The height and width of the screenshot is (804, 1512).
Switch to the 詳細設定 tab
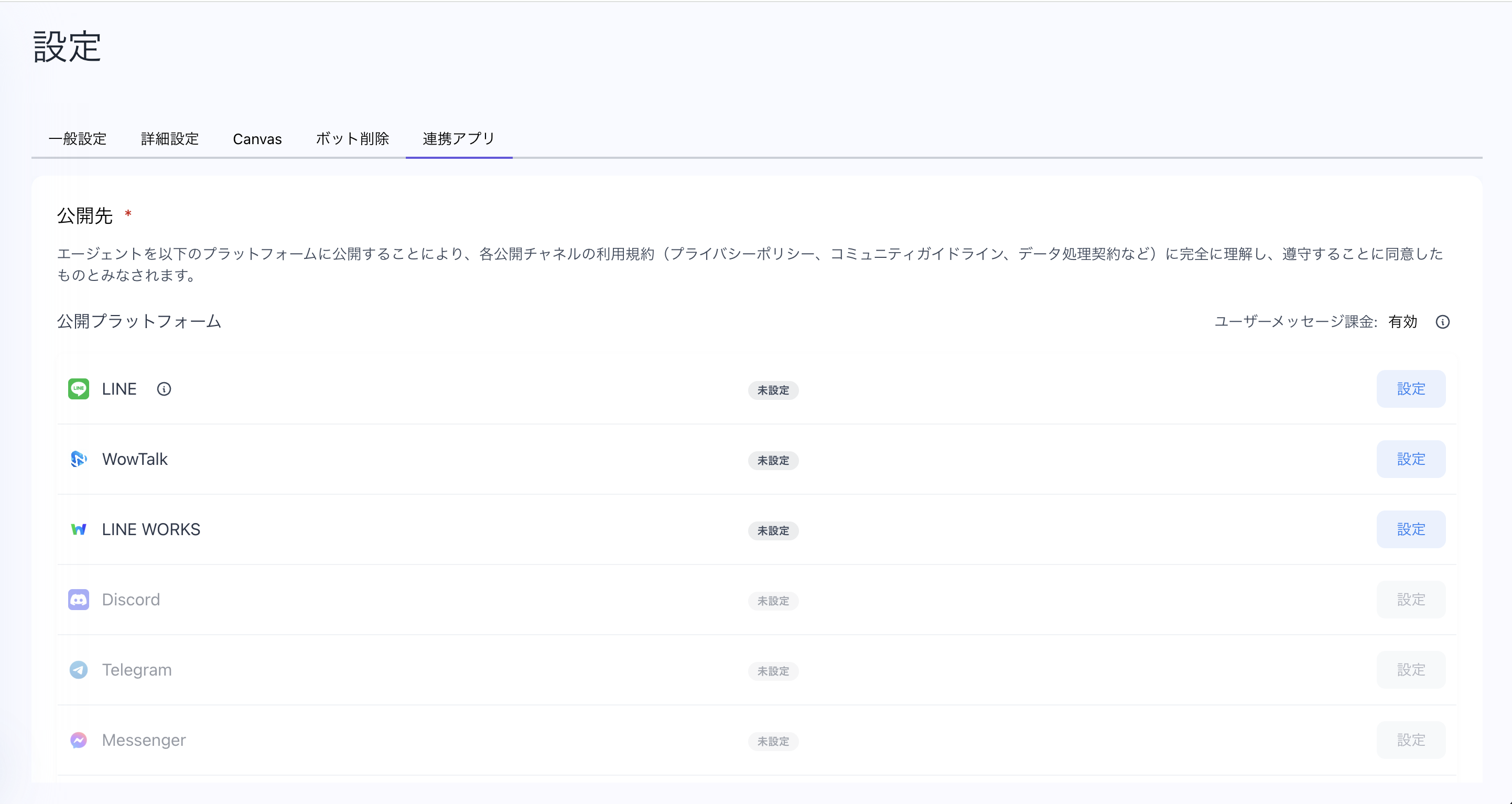click(169, 139)
